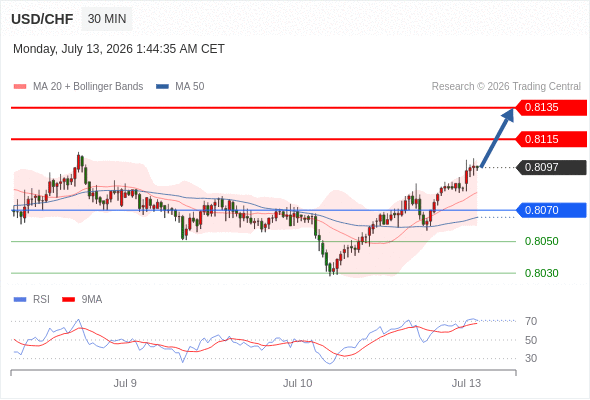Click the 0.8070 pivot price tag
590x400 pixels.
point(551,210)
